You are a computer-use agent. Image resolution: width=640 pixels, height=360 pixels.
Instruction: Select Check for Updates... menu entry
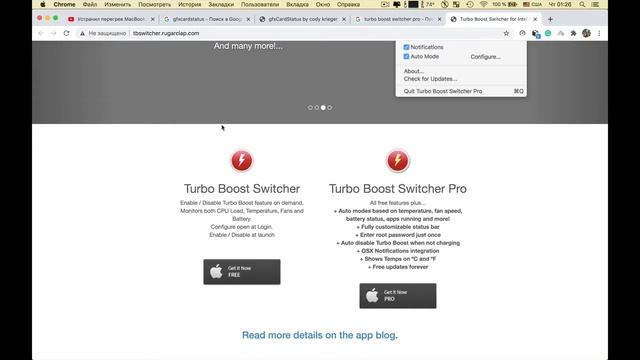point(430,79)
